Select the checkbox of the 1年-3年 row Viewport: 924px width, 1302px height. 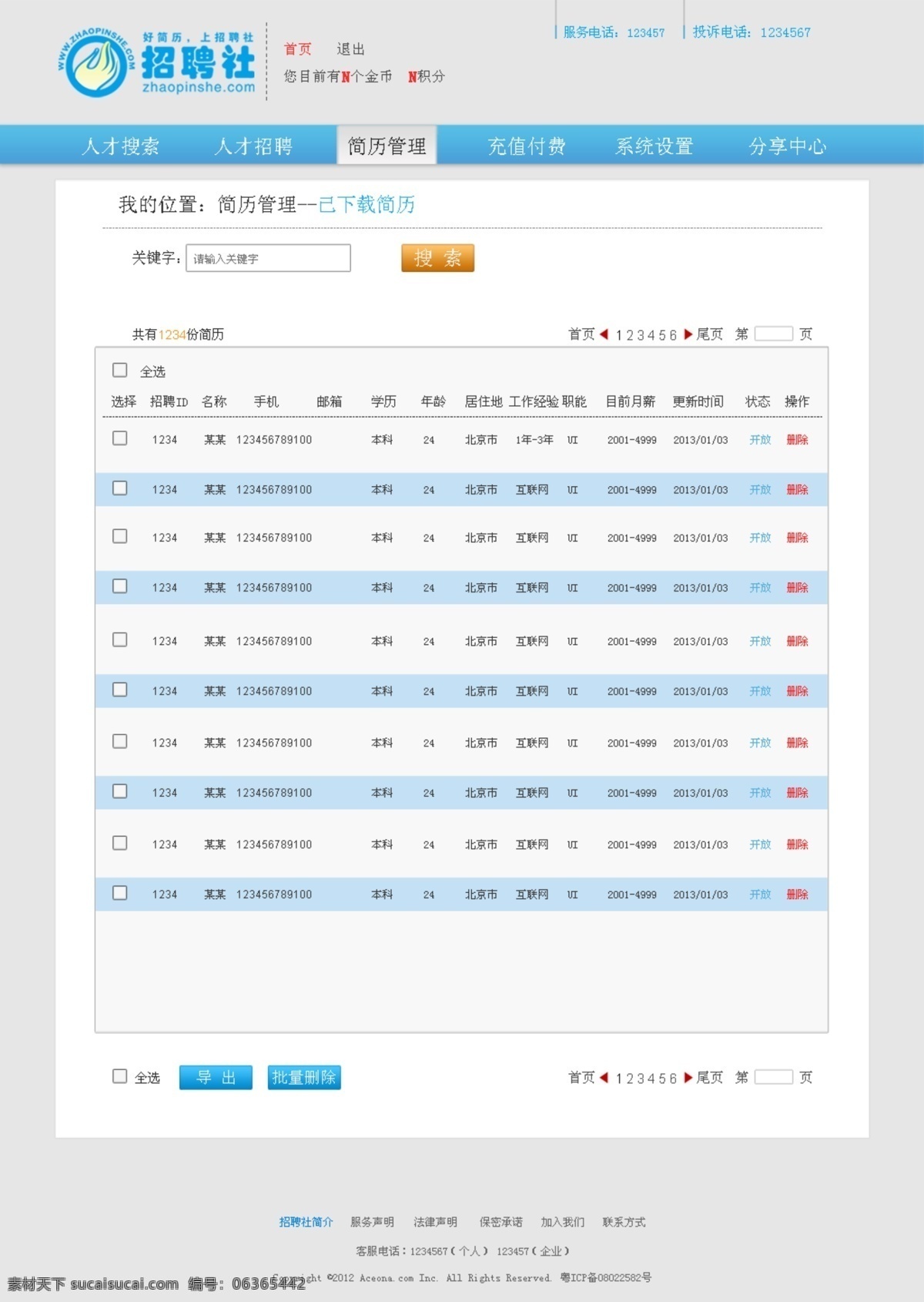click(x=120, y=438)
